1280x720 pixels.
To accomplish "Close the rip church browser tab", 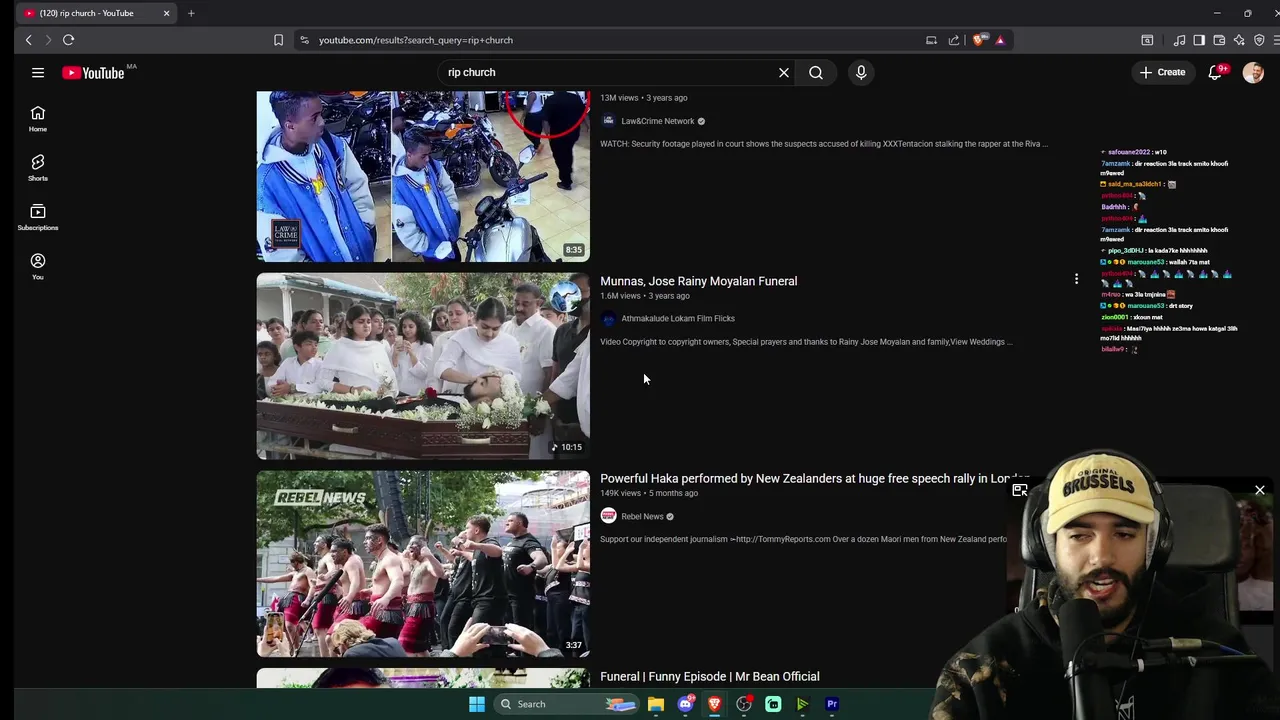I will coord(166,13).
